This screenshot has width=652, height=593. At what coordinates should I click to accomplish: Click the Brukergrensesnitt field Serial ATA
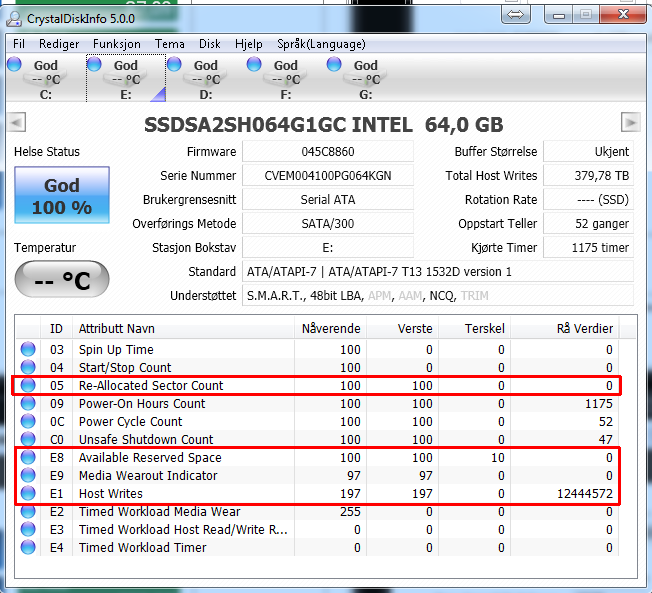[x=328, y=200]
